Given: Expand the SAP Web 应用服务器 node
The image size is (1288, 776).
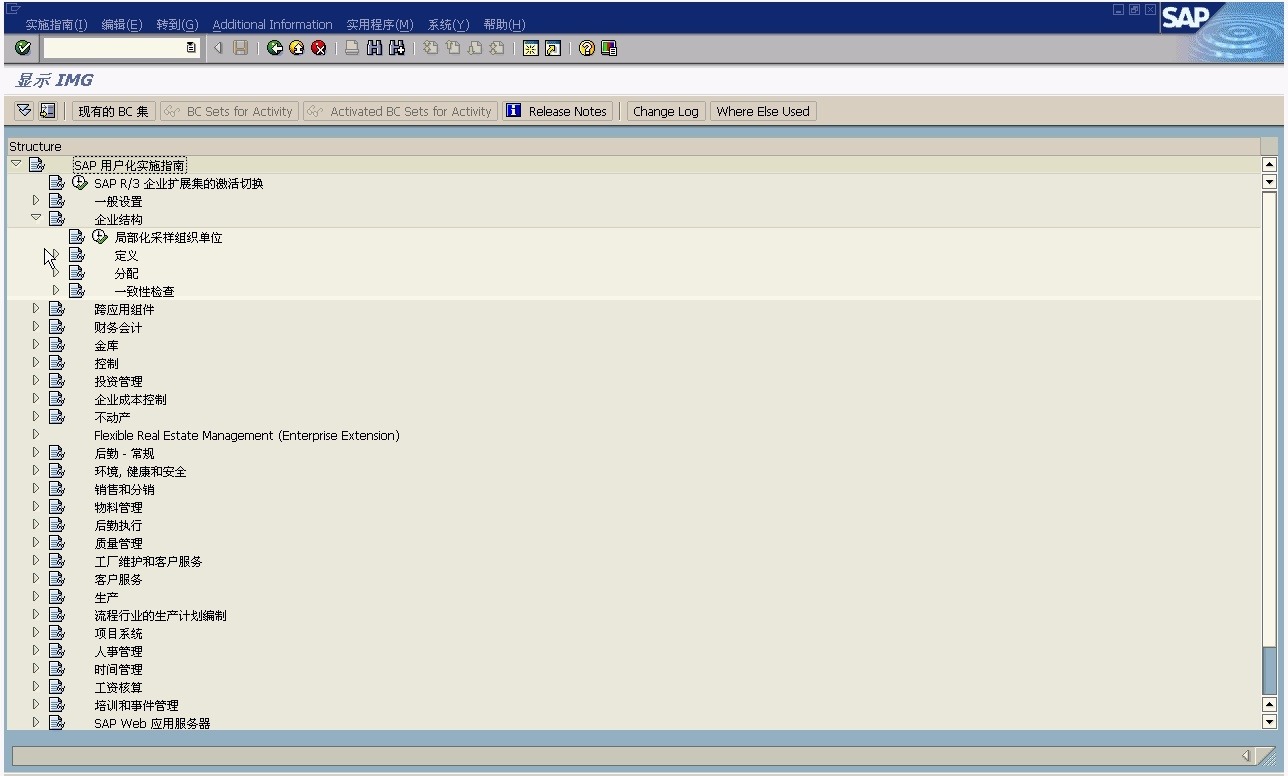Looking at the screenshot, I should (x=36, y=722).
